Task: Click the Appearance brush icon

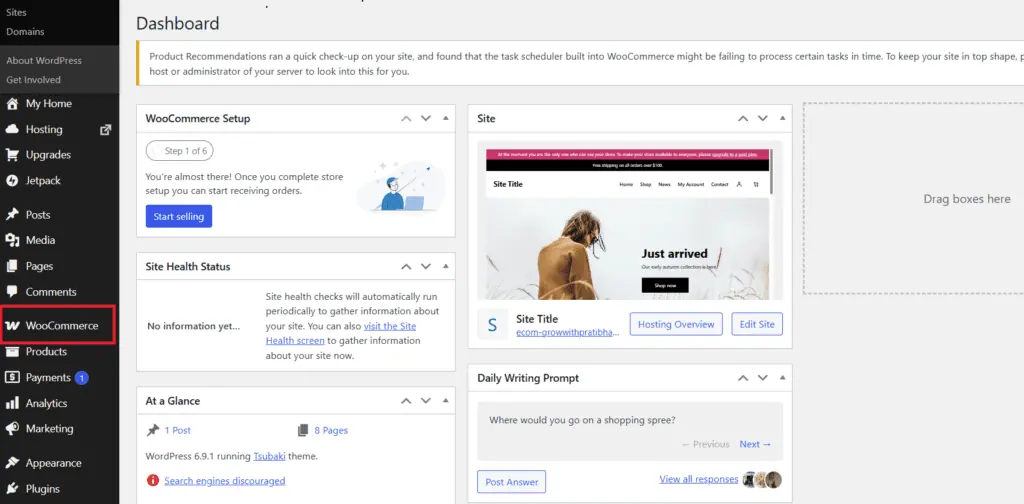Action: pyautogui.click(x=12, y=463)
